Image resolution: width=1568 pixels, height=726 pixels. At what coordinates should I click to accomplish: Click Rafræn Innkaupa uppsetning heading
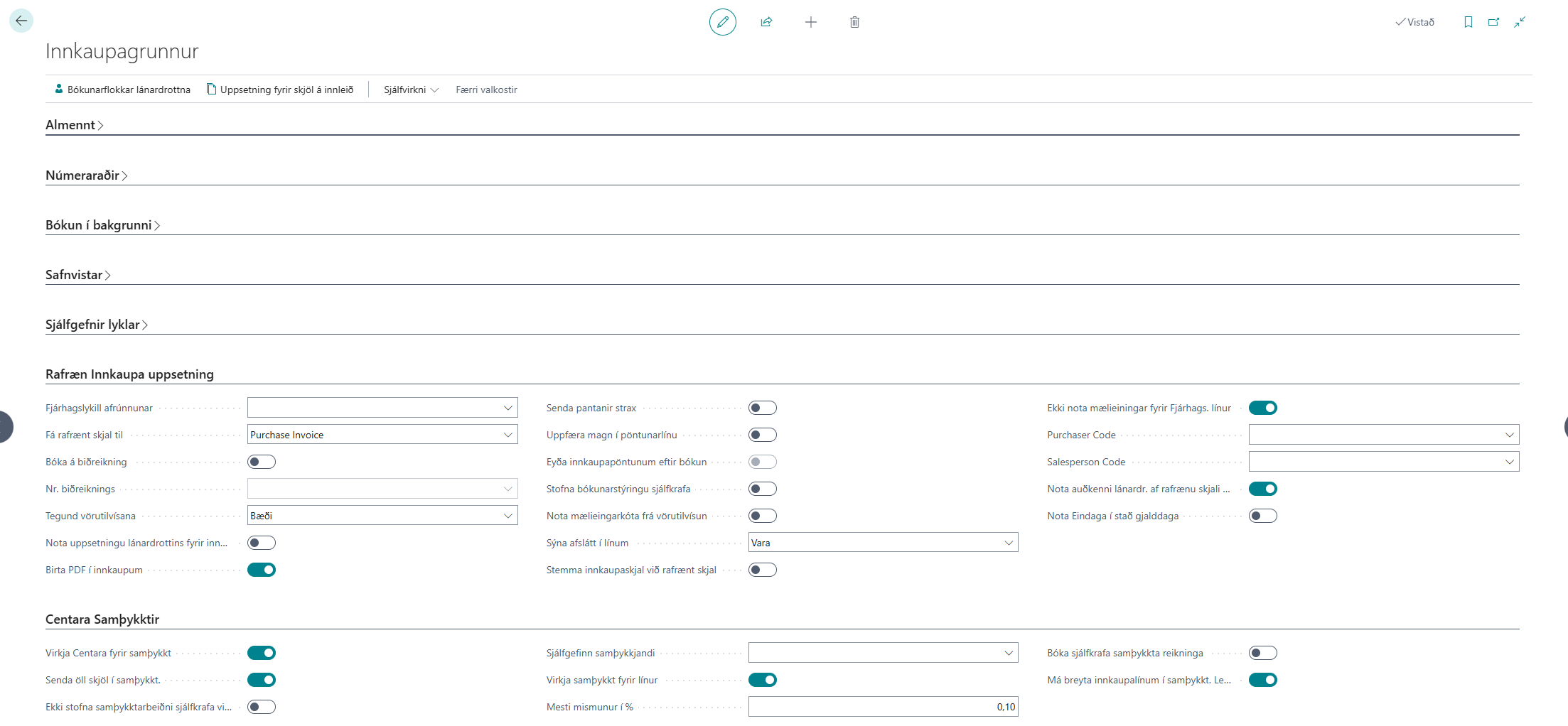tap(129, 374)
